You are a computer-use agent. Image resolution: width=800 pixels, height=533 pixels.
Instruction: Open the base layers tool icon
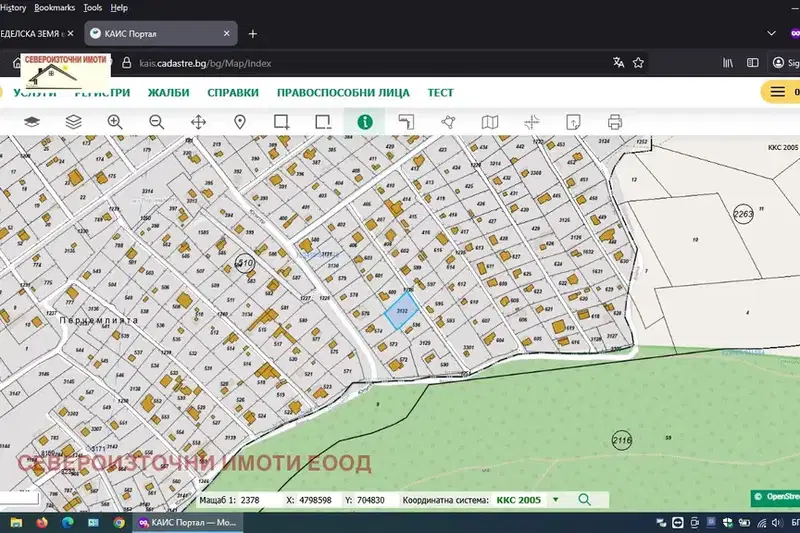[x=32, y=122]
